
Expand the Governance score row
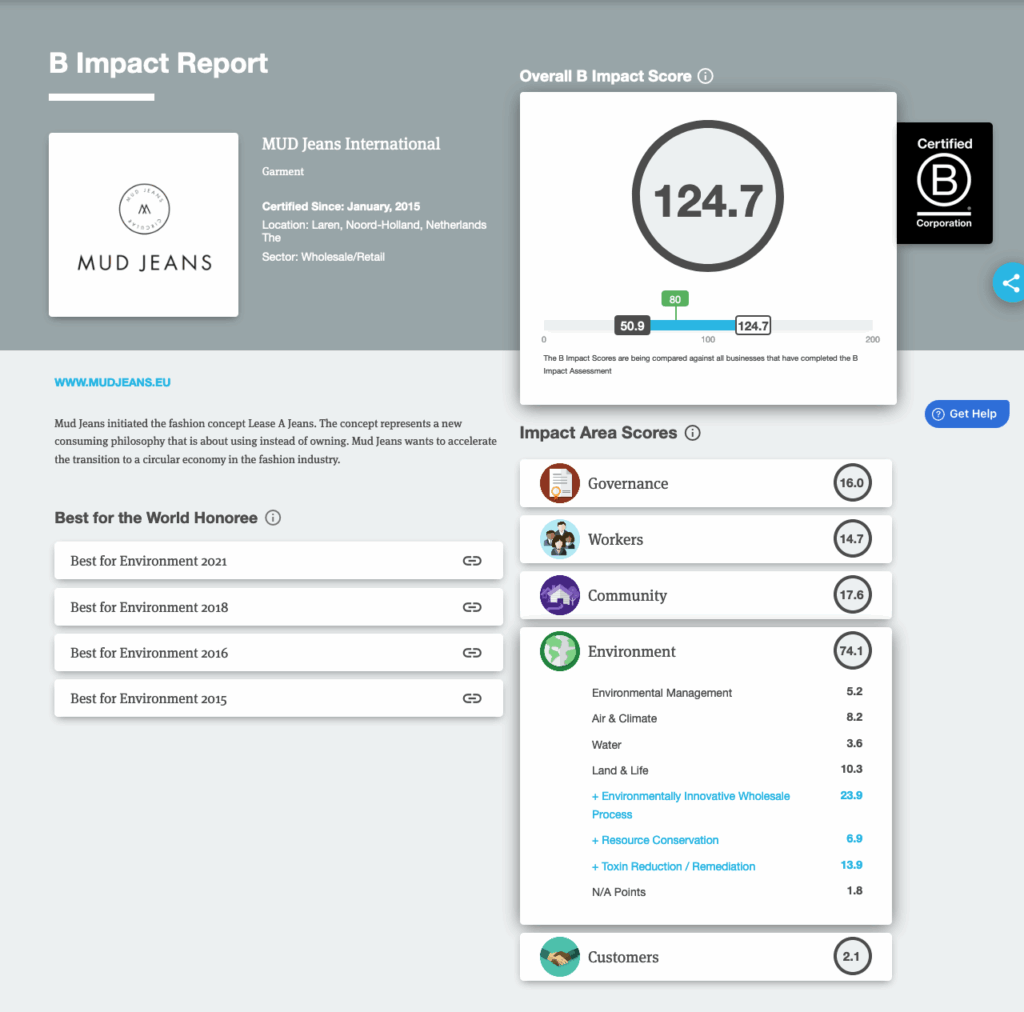click(x=706, y=483)
